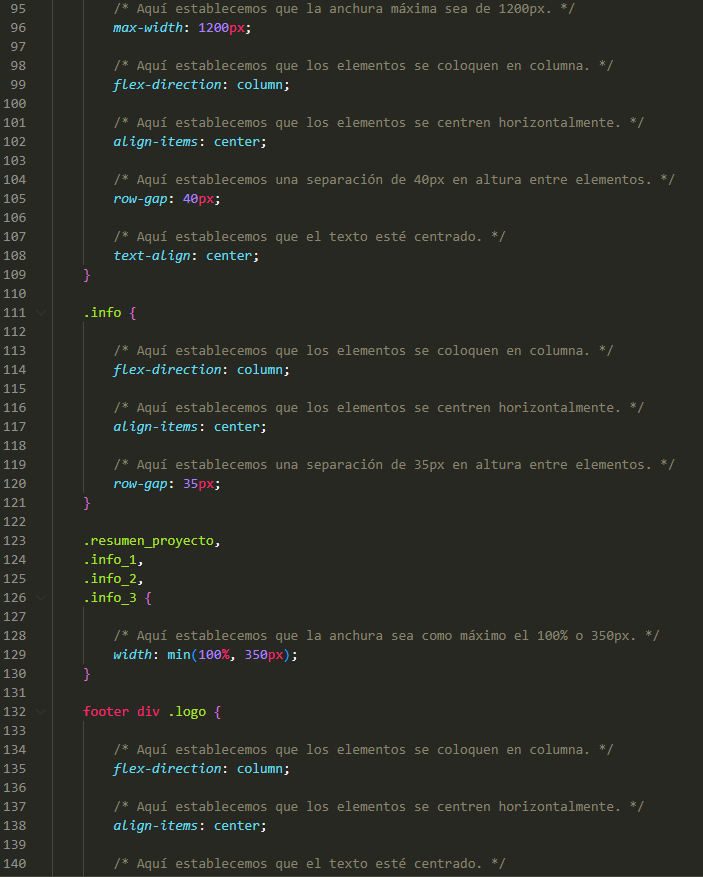Viewport: 703px width, 877px height.
Task: Click the comment on line 98
Action: 364,66
